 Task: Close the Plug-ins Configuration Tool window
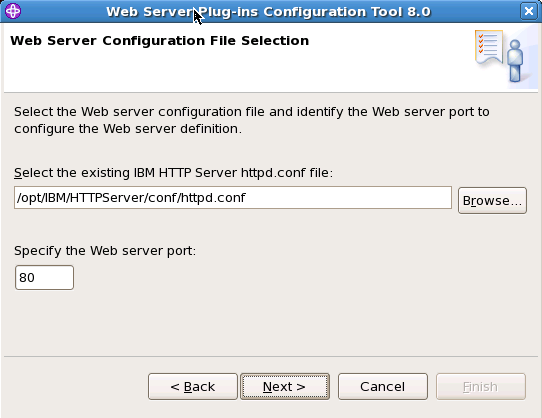point(529,11)
